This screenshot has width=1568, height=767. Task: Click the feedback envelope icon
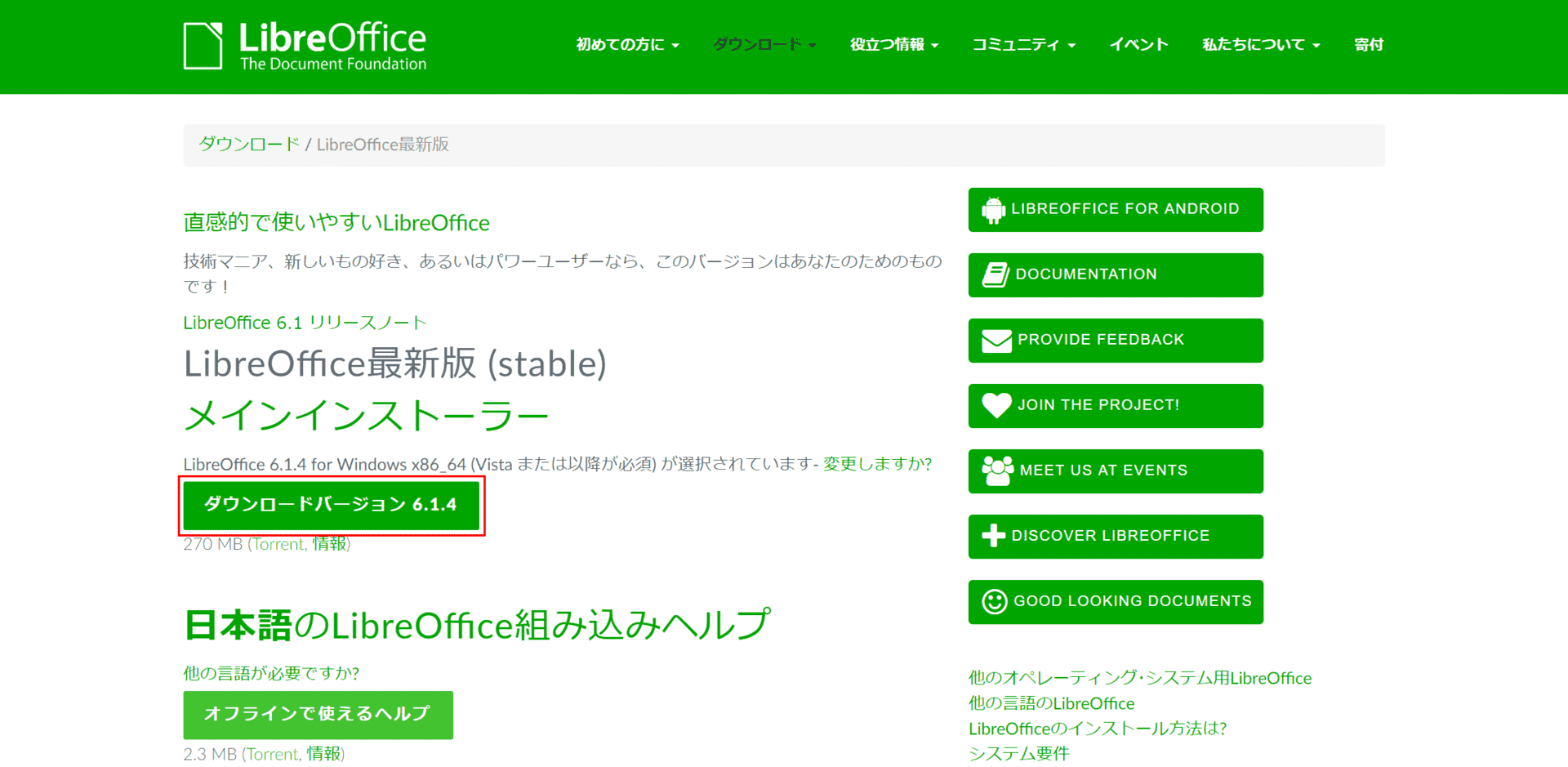(x=996, y=341)
